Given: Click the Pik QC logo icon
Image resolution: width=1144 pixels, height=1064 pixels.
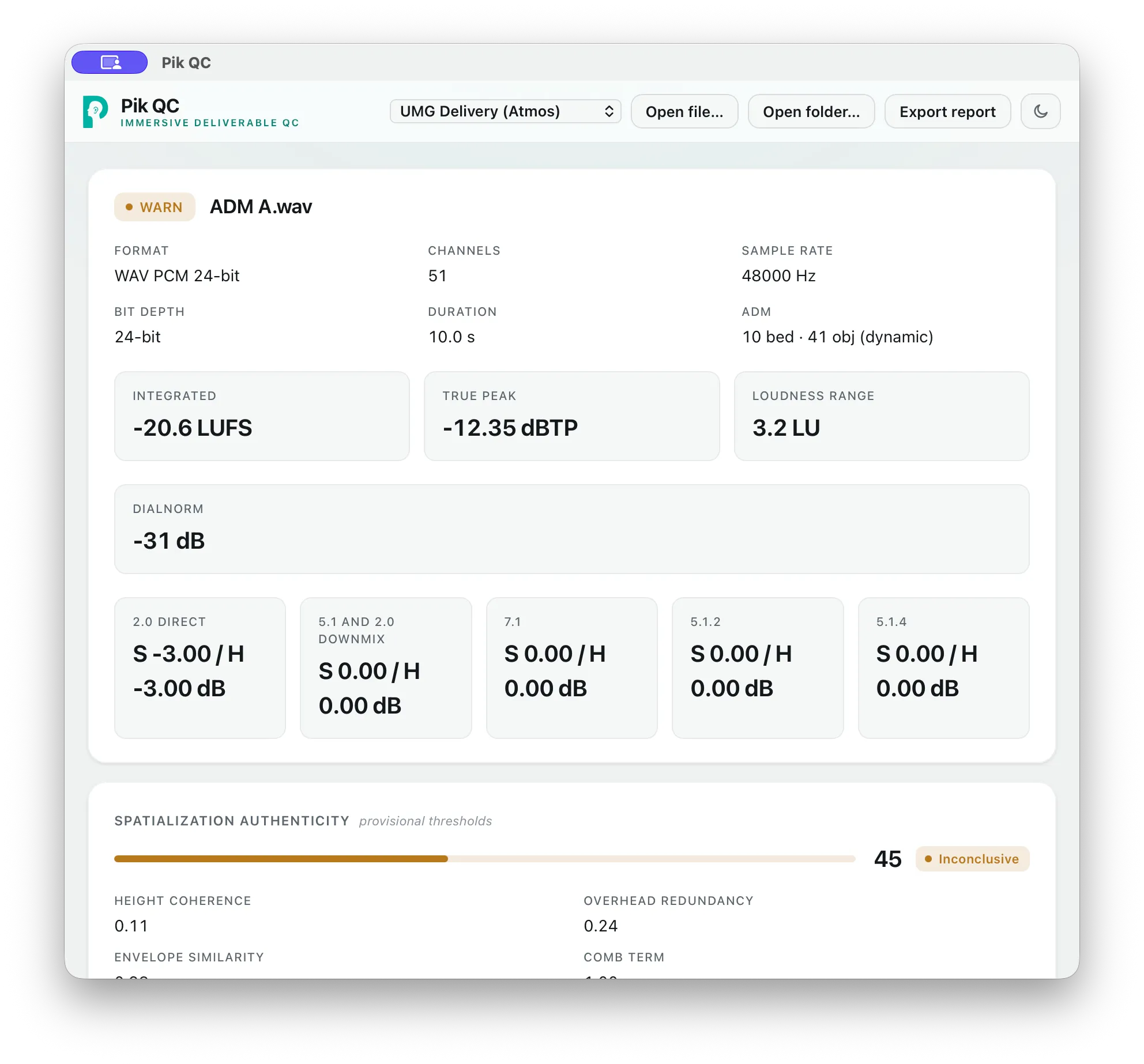Looking at the screenshot, I should click(x=95, y=111).
